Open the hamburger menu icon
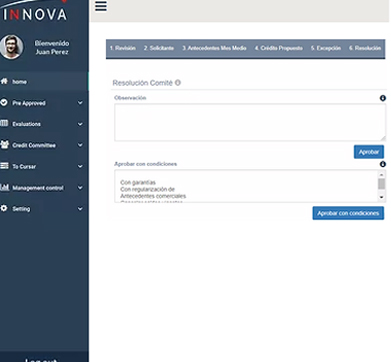 tap(101, 6)
